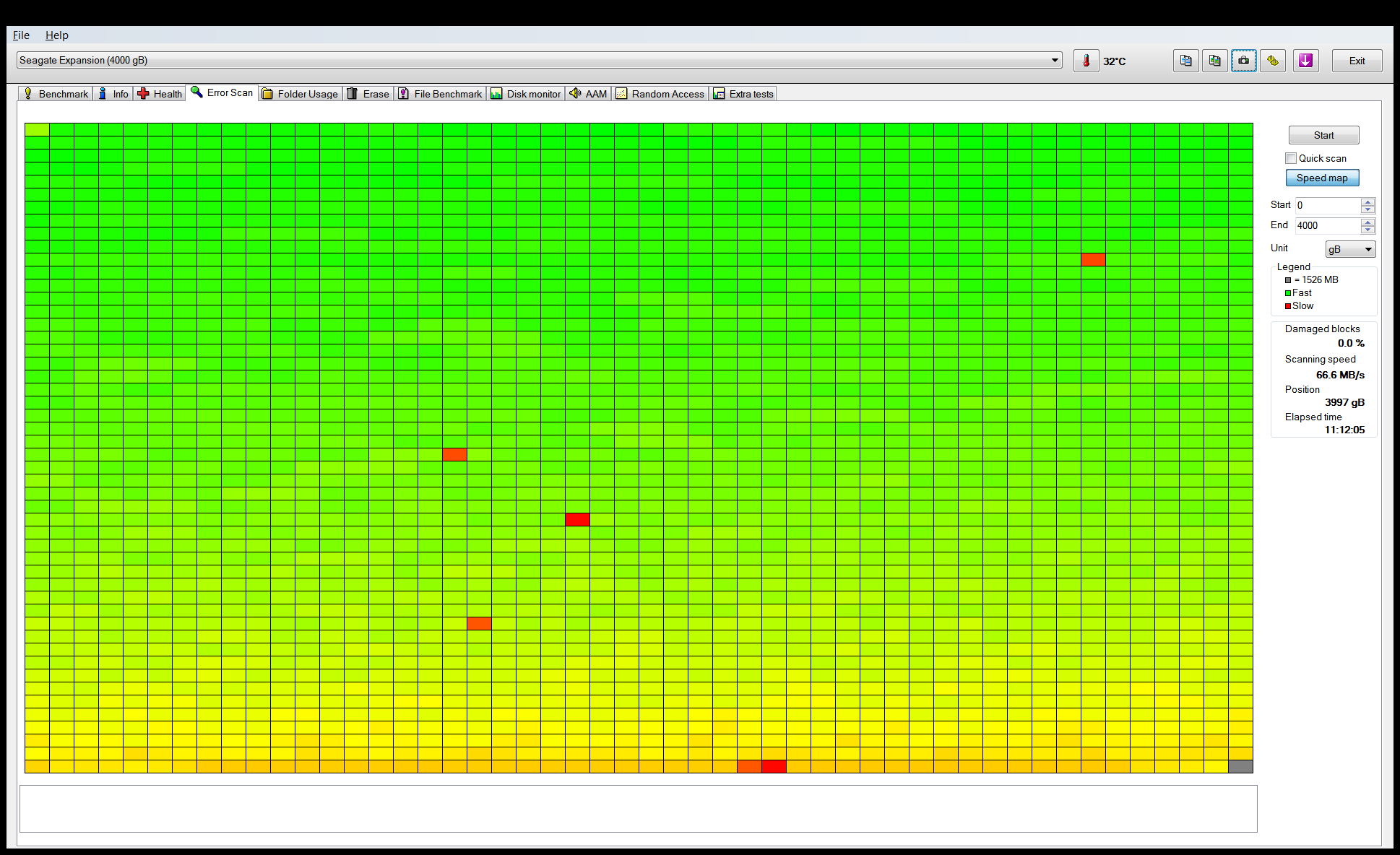Expand the Seagate Expansion drive dropdown

(x=1055, y=61)
